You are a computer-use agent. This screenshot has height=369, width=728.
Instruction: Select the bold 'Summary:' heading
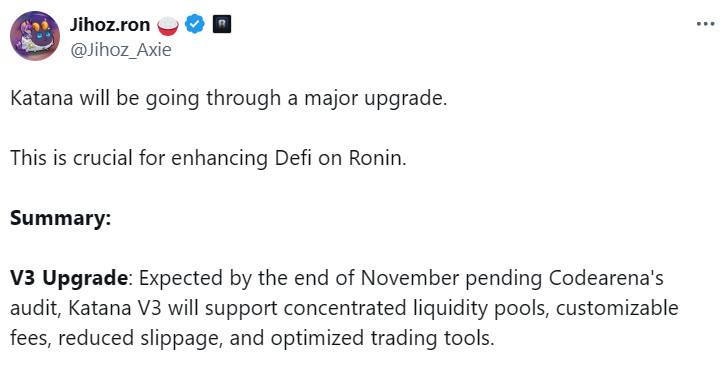pyautogui.click(x=61, y=218)
